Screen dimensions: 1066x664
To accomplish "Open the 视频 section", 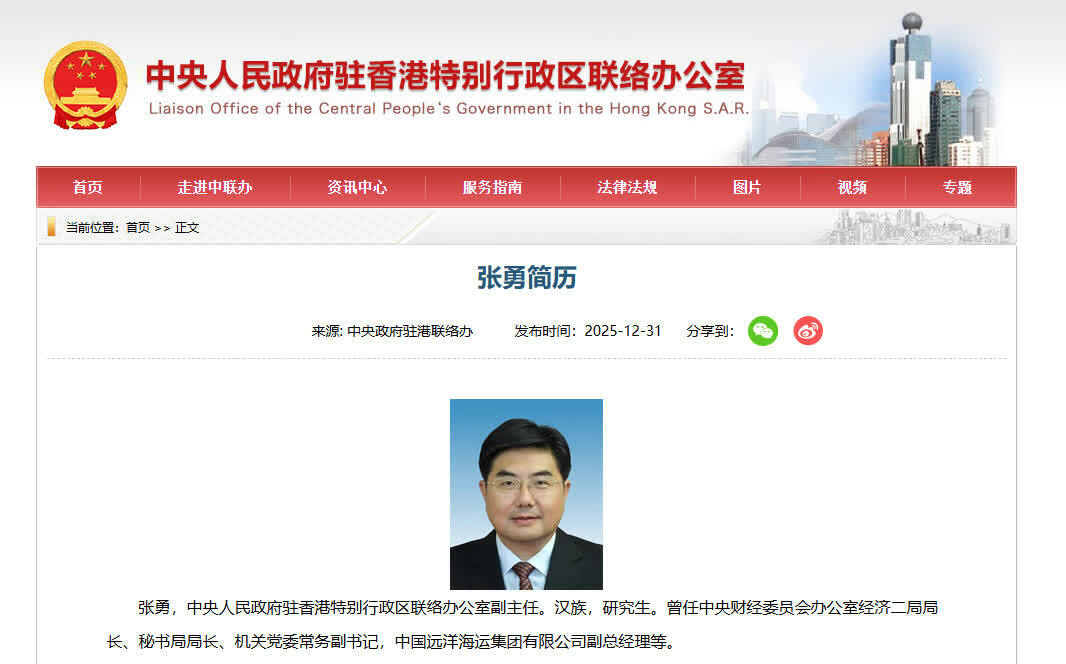I will pyautogui.click(x=853, y=188).
